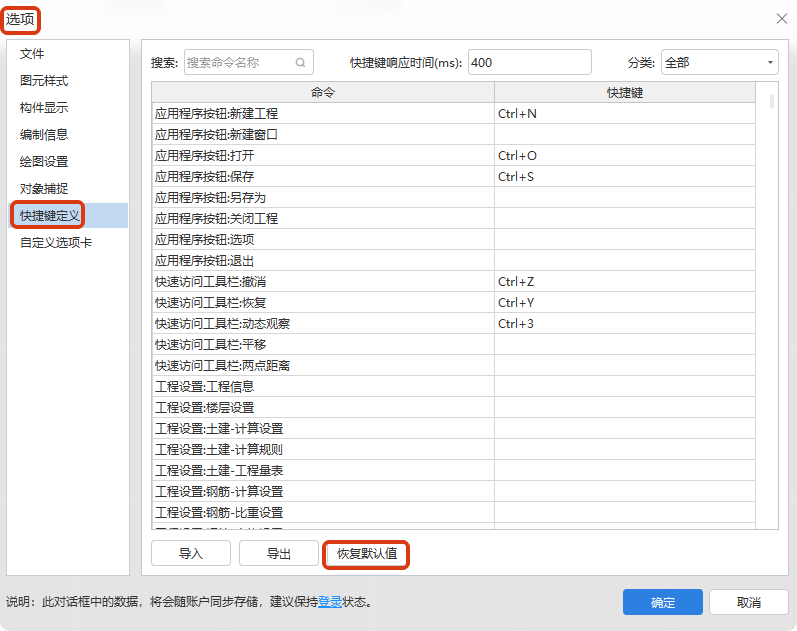Click the Ctrl+N shortcut cell
The height and width of the screenshot is (631, 797).
(625, 113)
